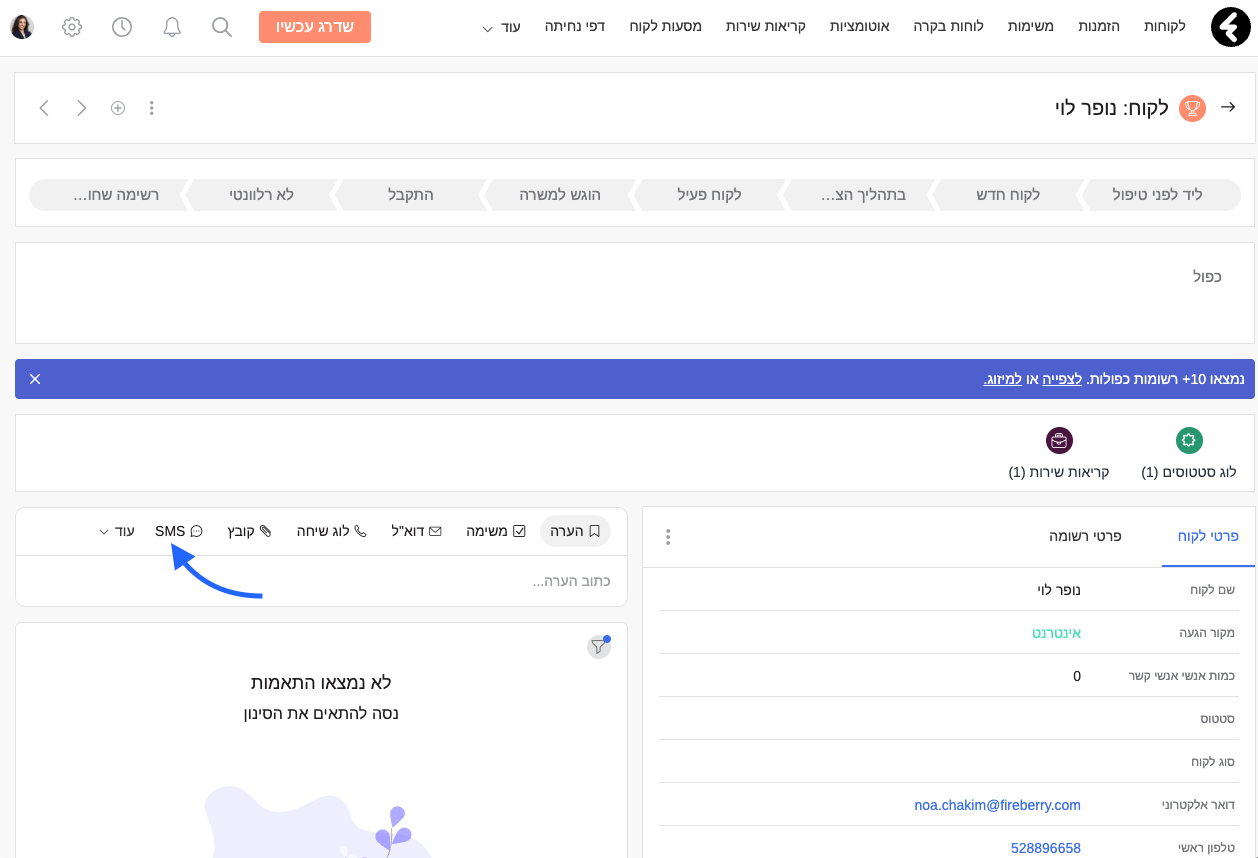Open the לוג סטטוסים green icon
Screen dimensions: 1258x858
click(x=1189, y=440)
